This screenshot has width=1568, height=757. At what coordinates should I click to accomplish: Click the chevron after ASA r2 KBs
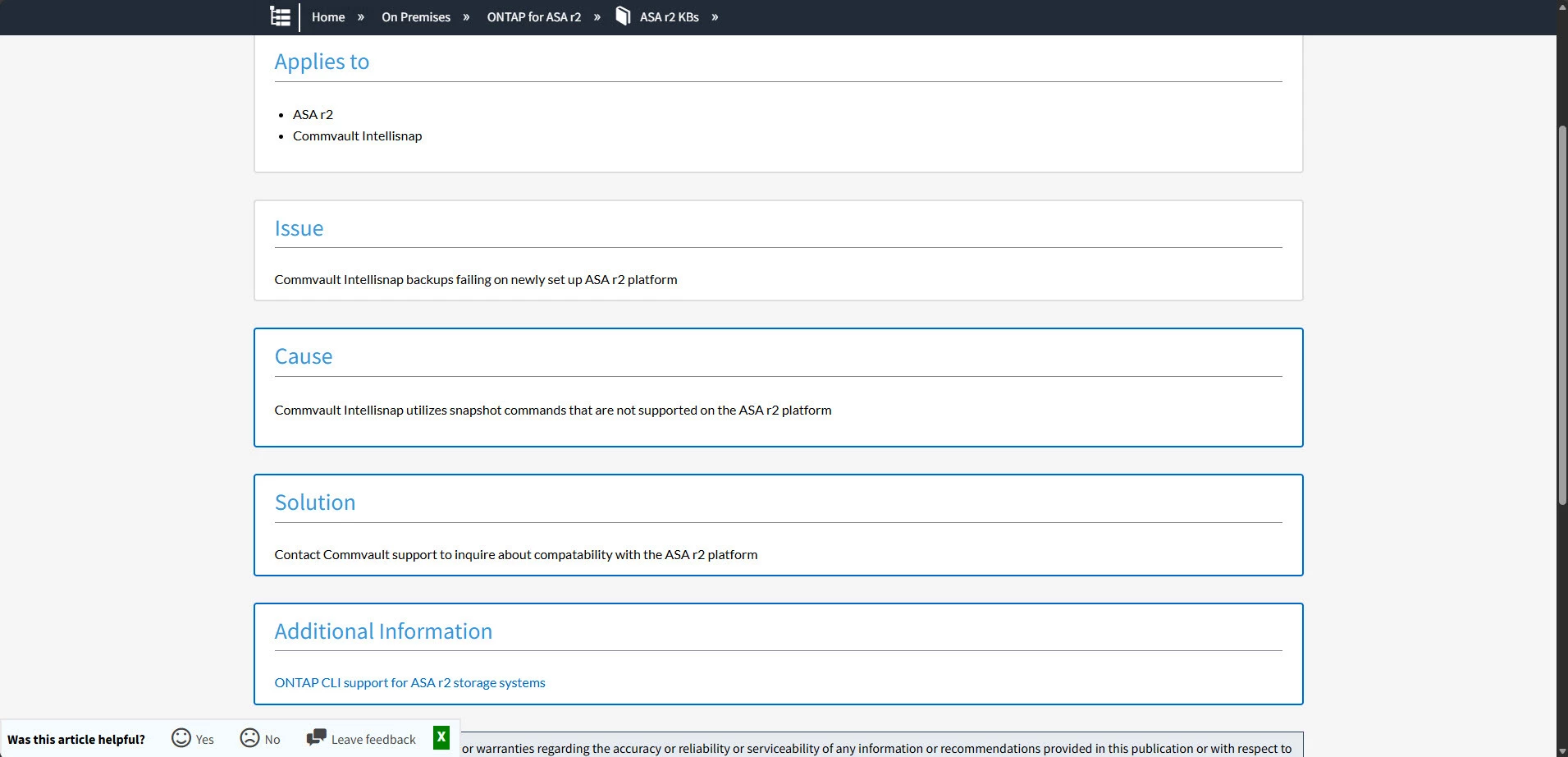point(715,17)
